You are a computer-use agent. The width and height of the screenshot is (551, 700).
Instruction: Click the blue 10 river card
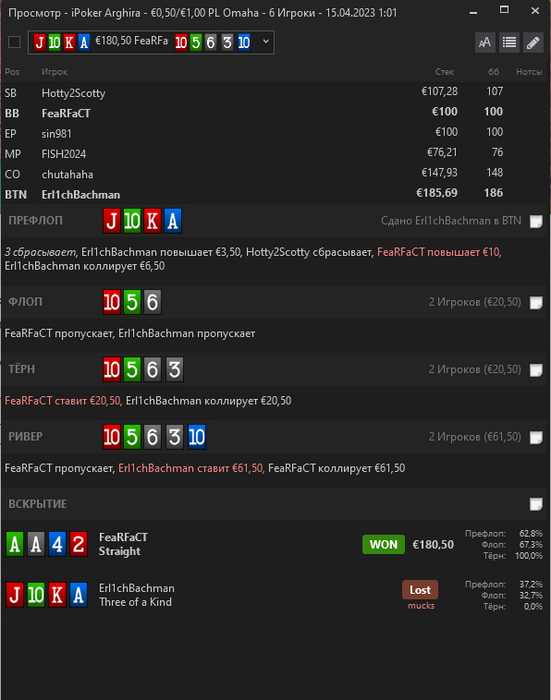196,437
